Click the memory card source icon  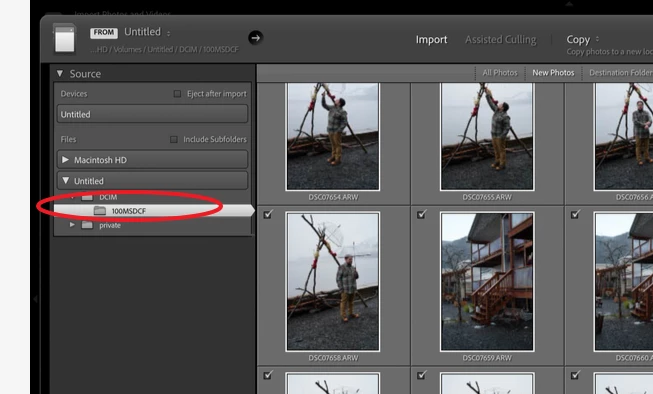65,39
